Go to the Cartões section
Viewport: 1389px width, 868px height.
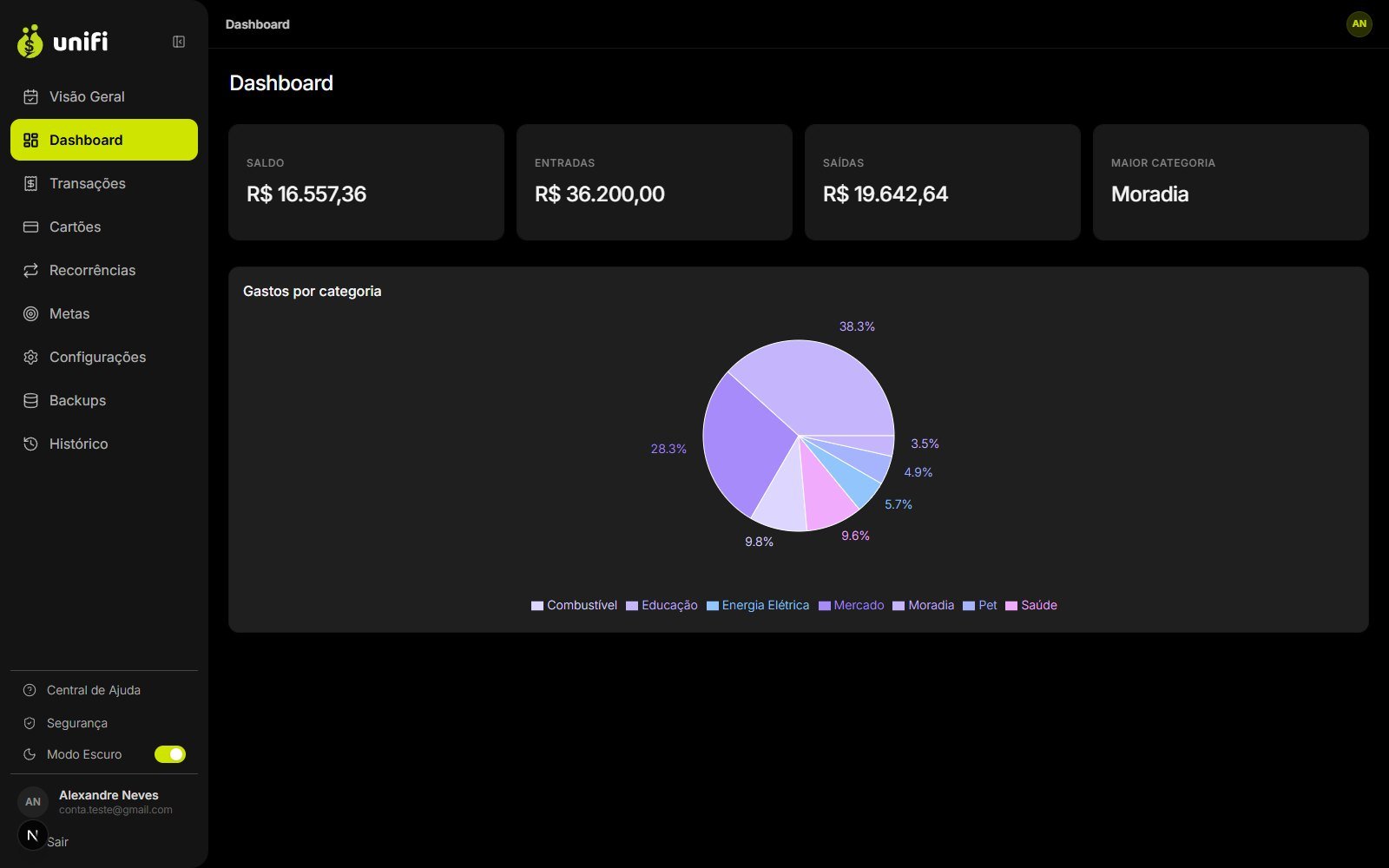(104, 227)
